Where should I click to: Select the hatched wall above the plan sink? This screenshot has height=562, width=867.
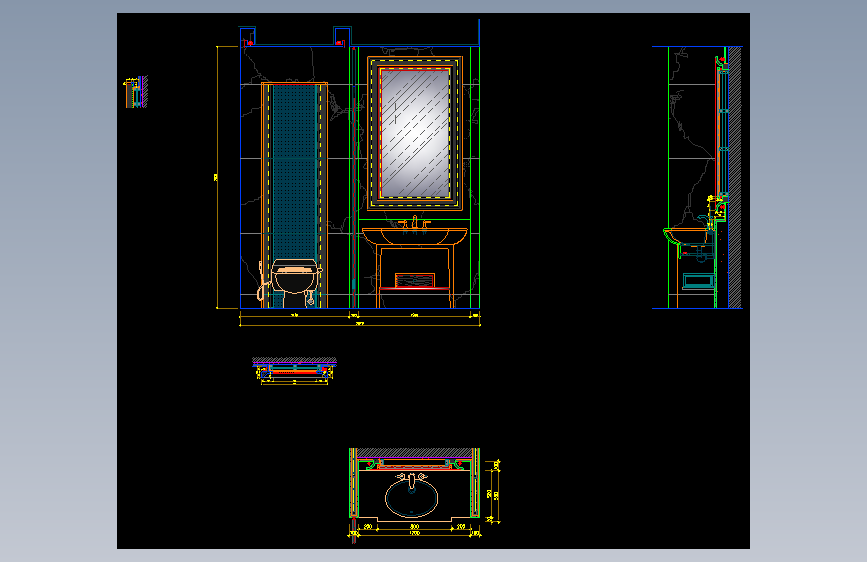(415, 454)
